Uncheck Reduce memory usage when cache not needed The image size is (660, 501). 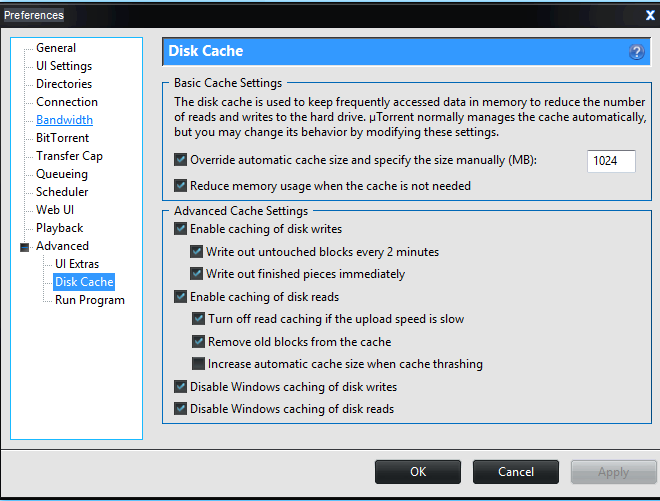(x=181, y=186)
